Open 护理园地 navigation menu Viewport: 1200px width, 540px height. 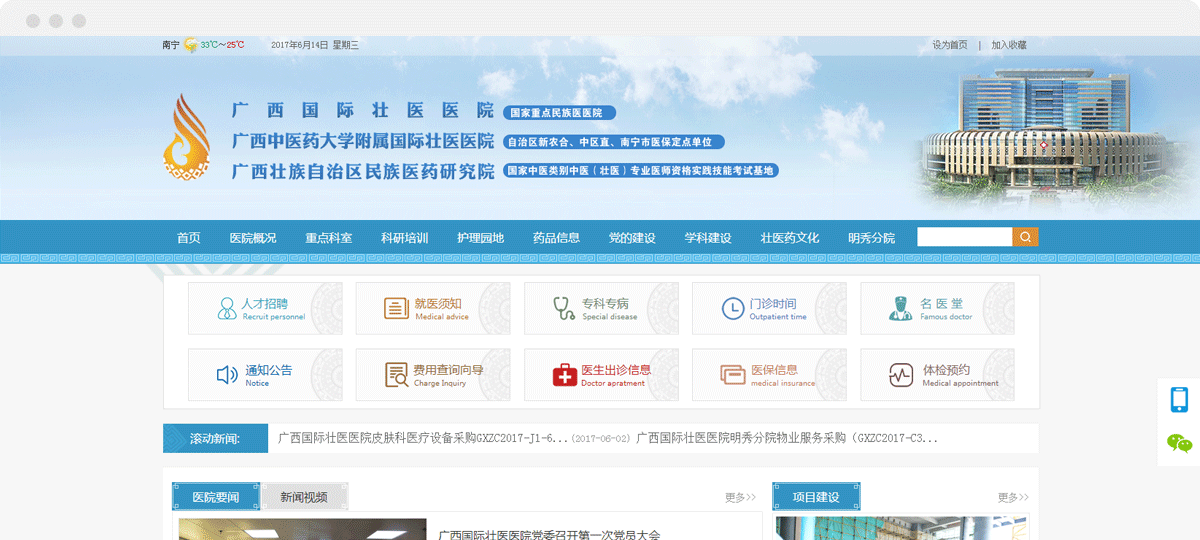click(481, 238)
